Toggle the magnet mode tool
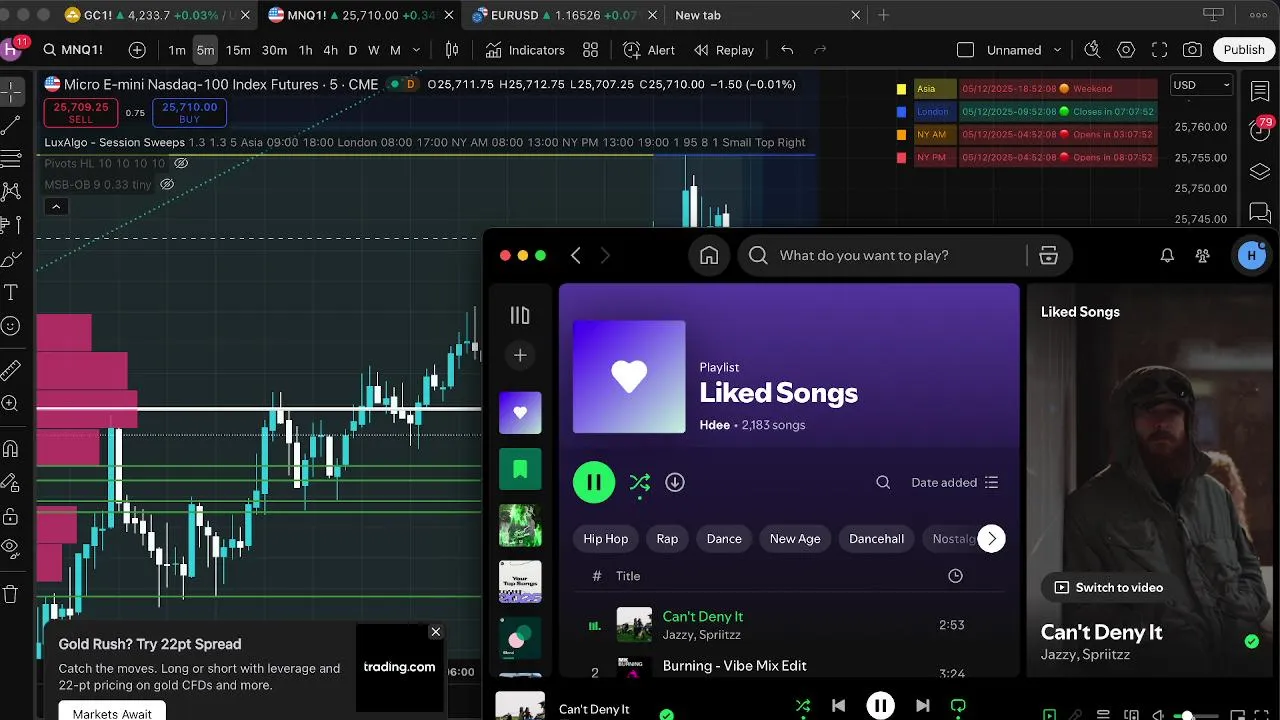The height and width of the screenshot is (720, 1280). click(11, 449)
